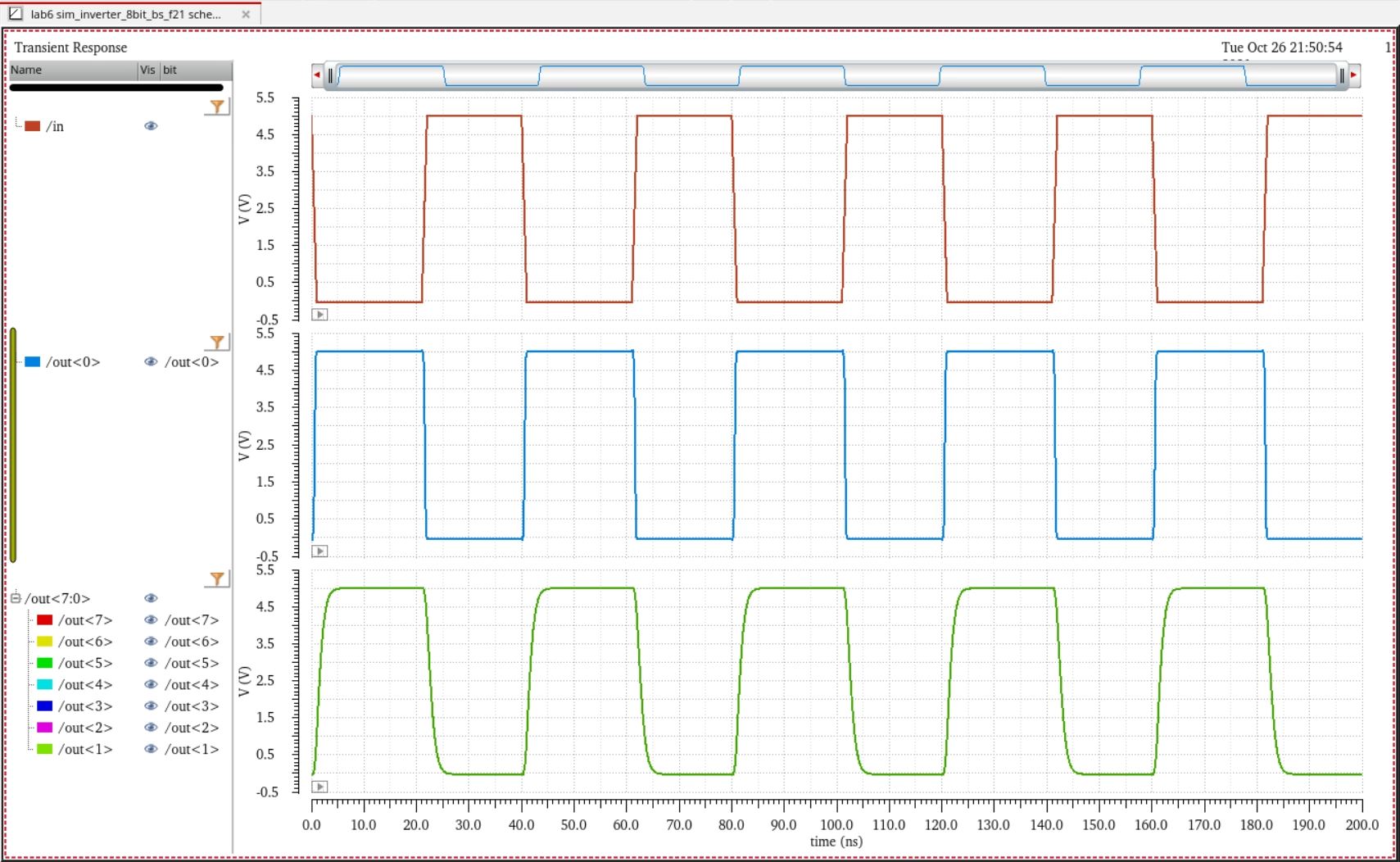Click the right red arrow of the zoom scrollbar
The height and width of the screenshot is (862, 1400).
[x=1353, y=75]
